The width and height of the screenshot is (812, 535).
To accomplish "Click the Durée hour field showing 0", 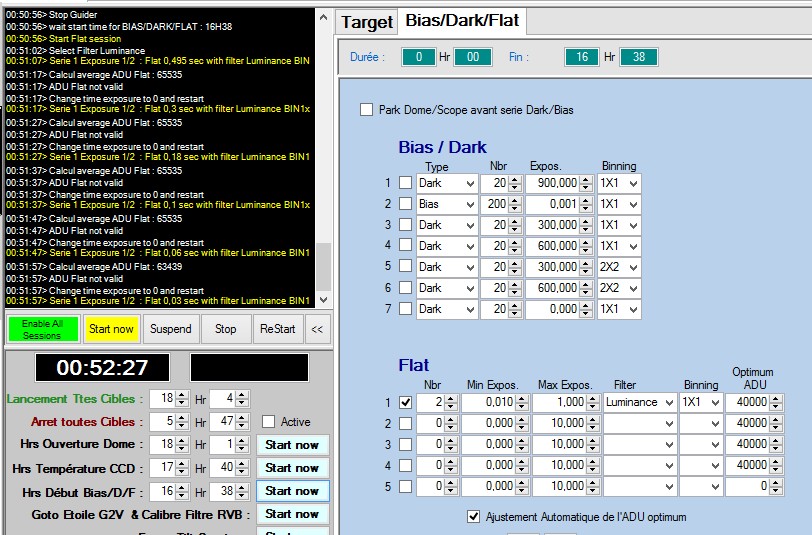I will (x=418, y=57).
